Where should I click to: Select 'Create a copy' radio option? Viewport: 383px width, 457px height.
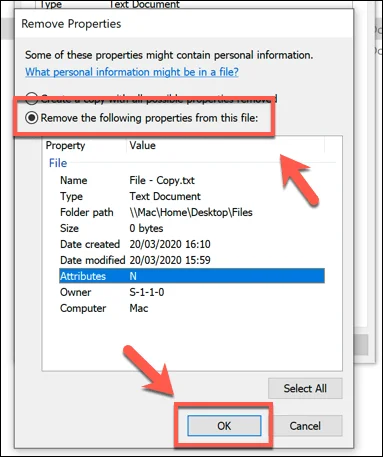point(32,98)
